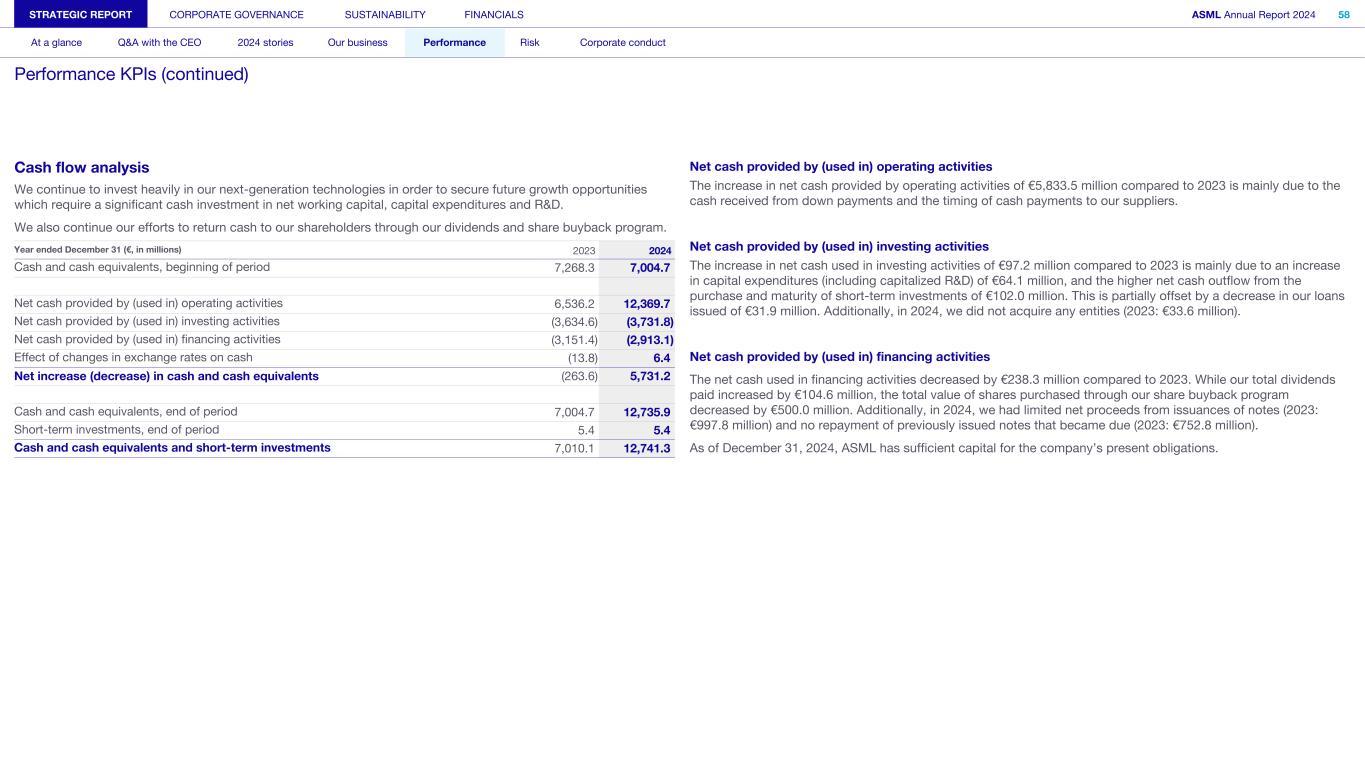Open Q&A with the CEO

(159, 43)
